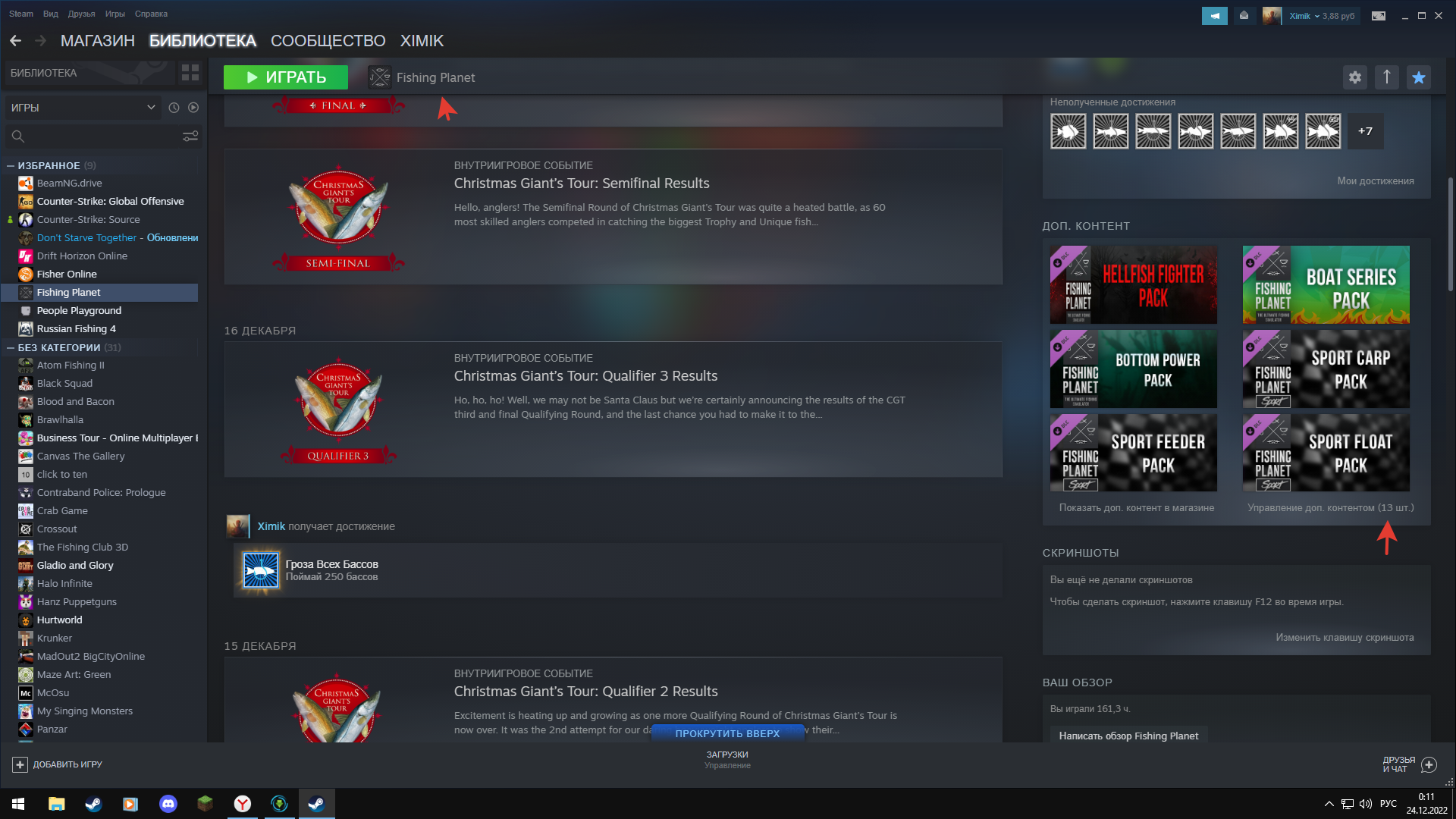Viewport: 1456px width, 819px height.
Task: Click the upload arrow icon in header
Action: pyautogui.click(x=1387, y=77)
